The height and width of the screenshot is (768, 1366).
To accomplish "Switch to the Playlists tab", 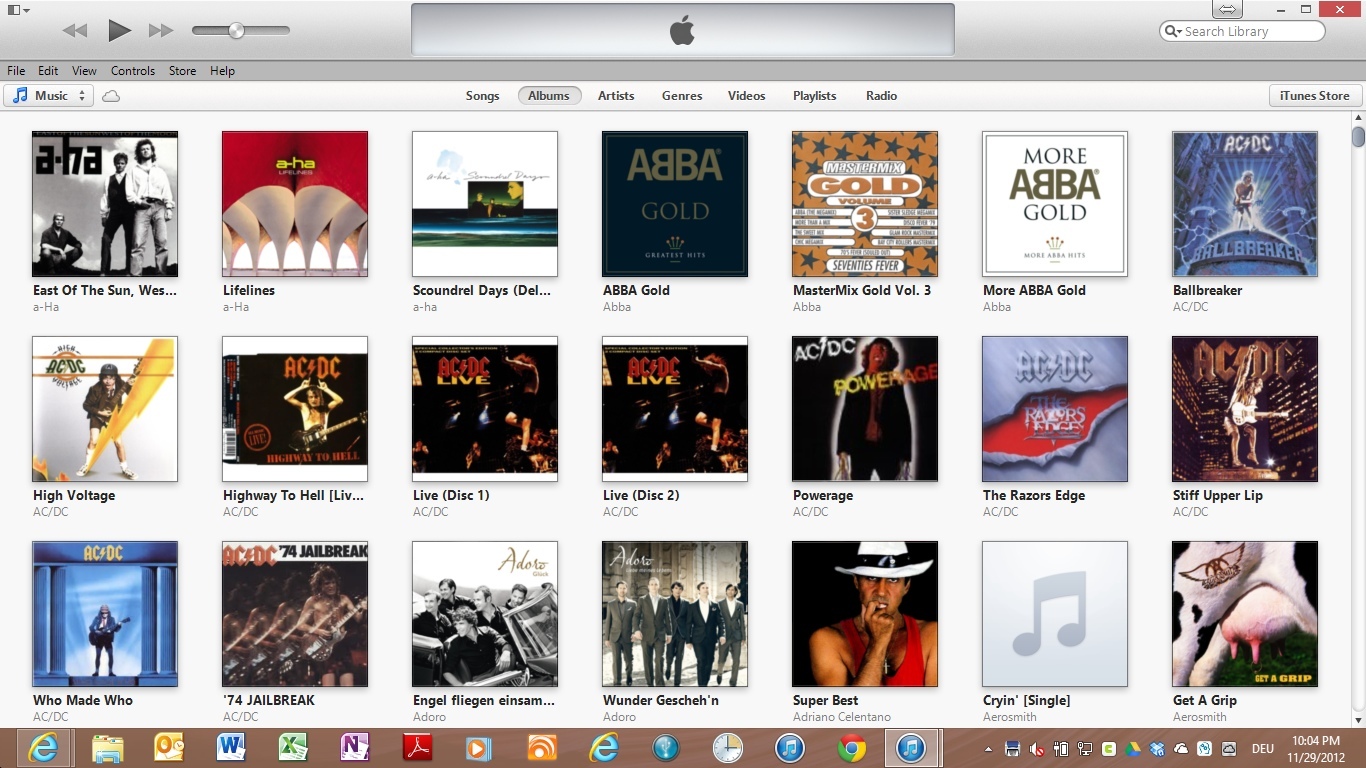I will [815, 96].
